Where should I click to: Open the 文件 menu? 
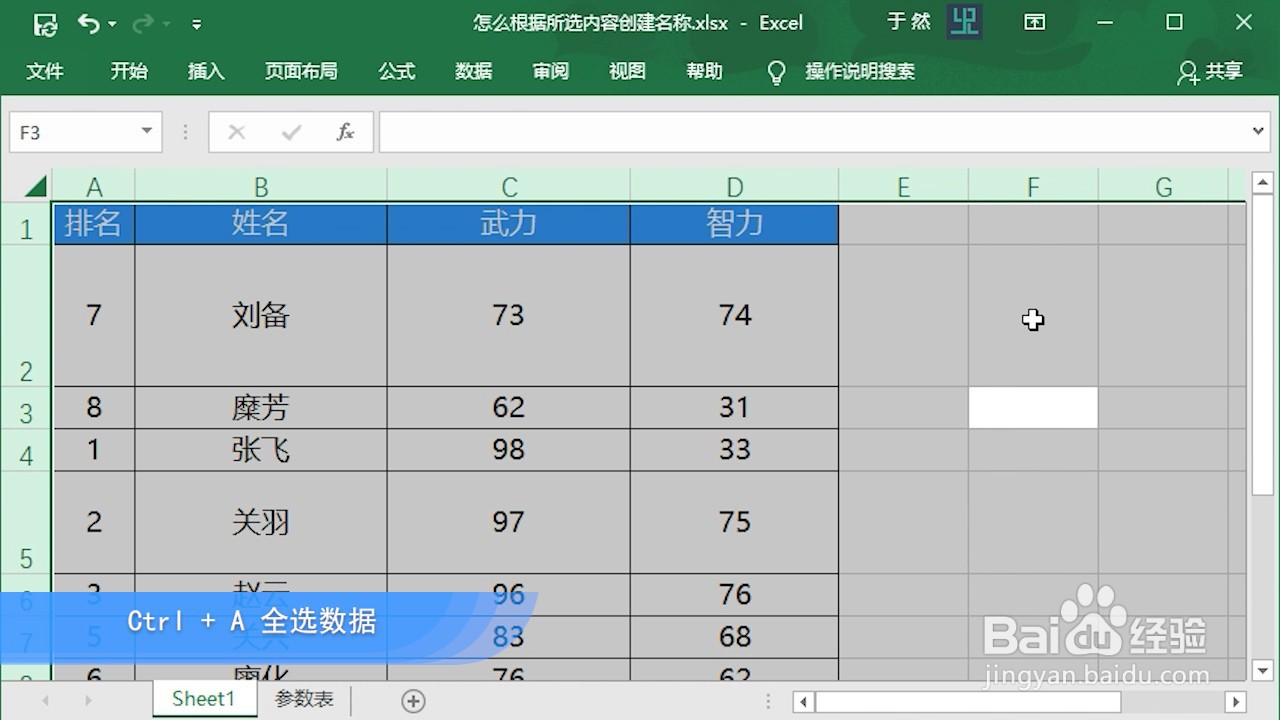pos(45,71)
